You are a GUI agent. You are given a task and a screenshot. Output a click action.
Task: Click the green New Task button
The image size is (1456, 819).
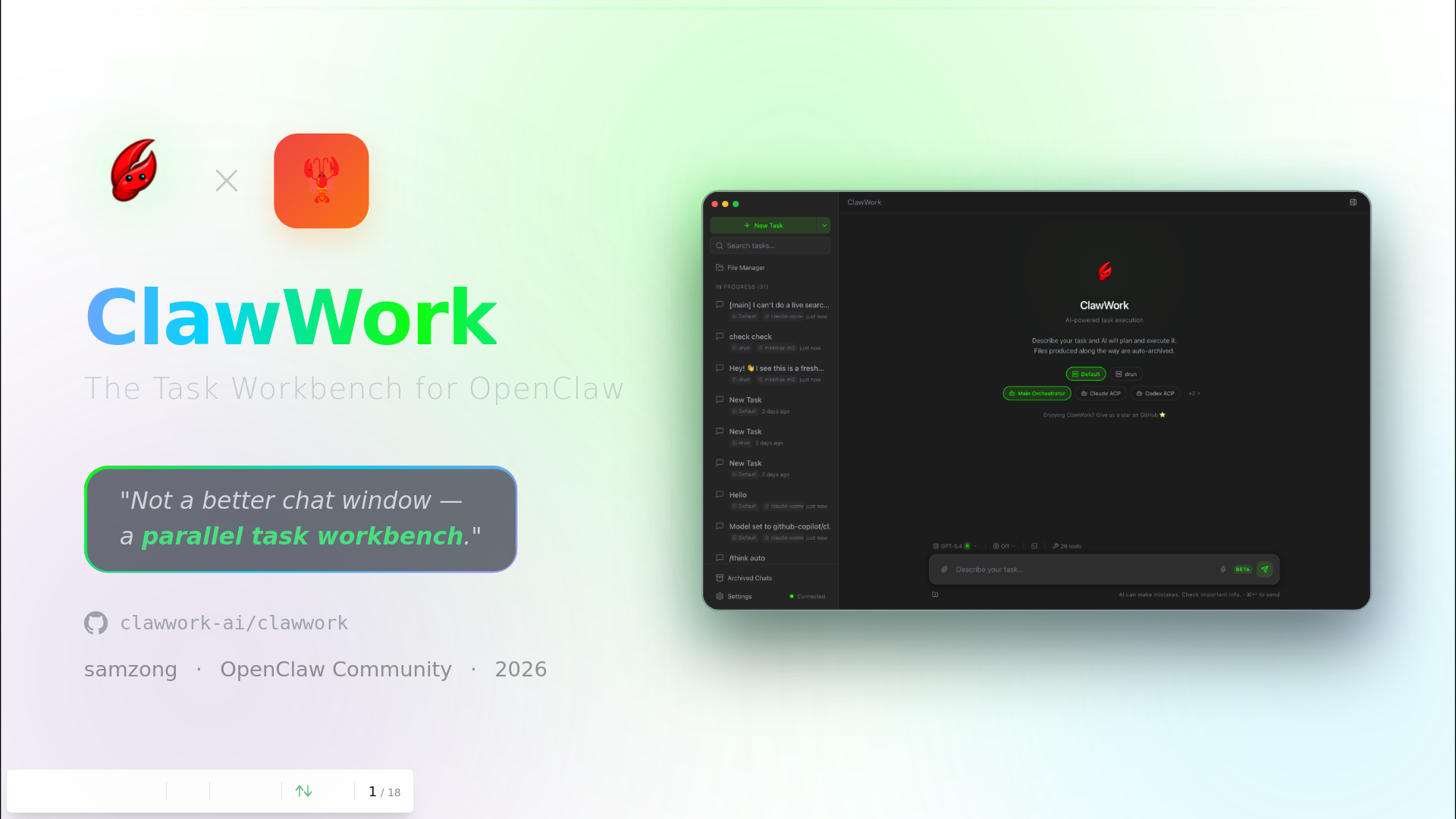[764, 225]
